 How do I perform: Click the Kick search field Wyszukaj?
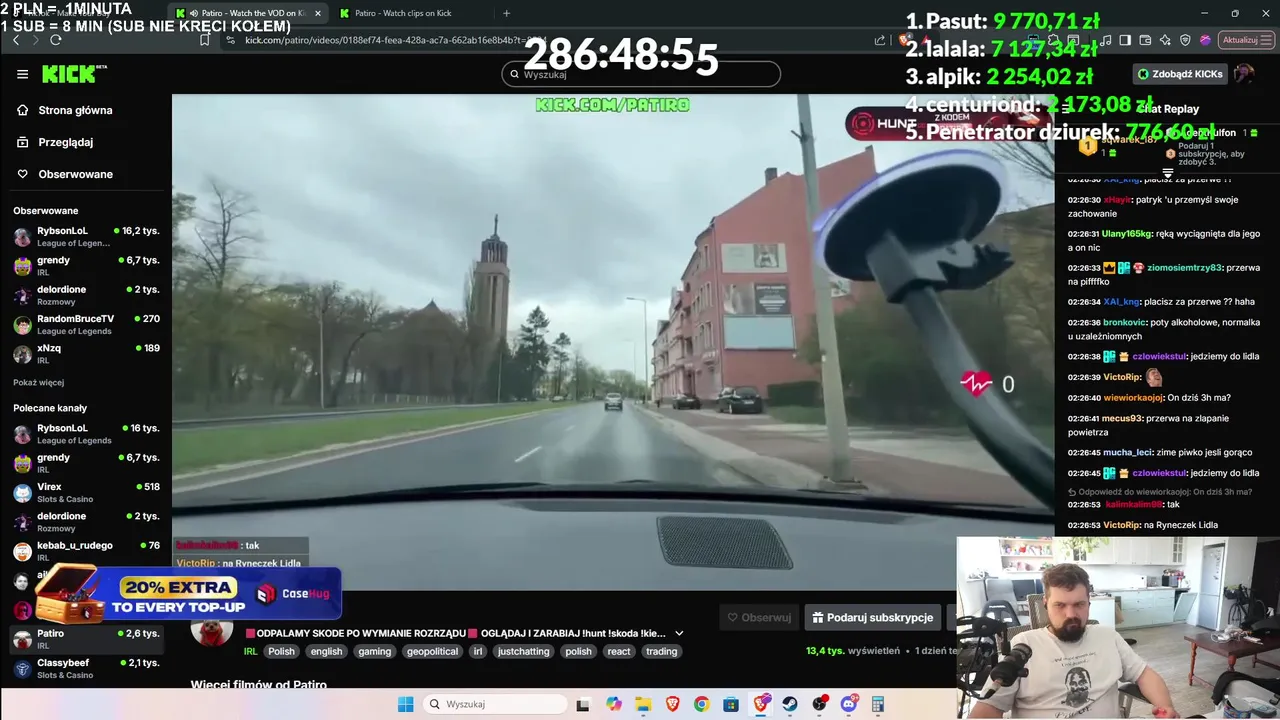pos(641,74)
